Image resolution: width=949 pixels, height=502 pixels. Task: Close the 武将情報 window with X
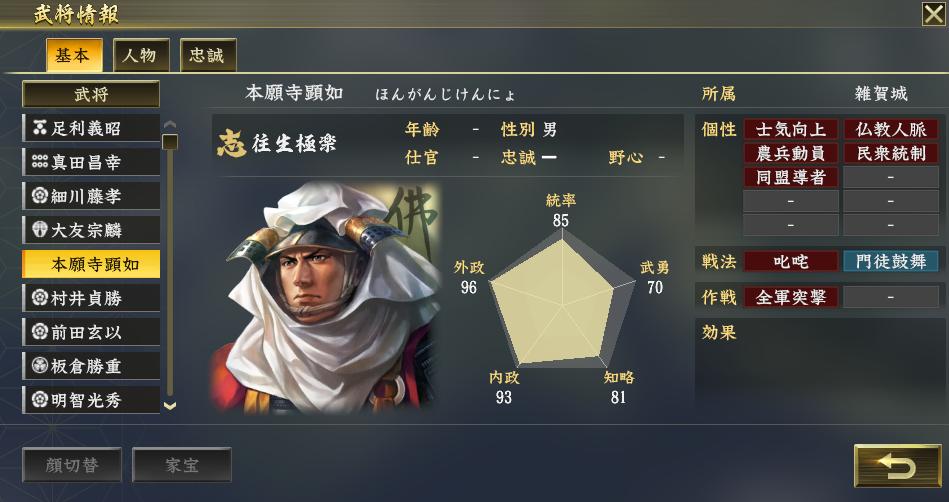pyautogui.click(x=933, y=13)
